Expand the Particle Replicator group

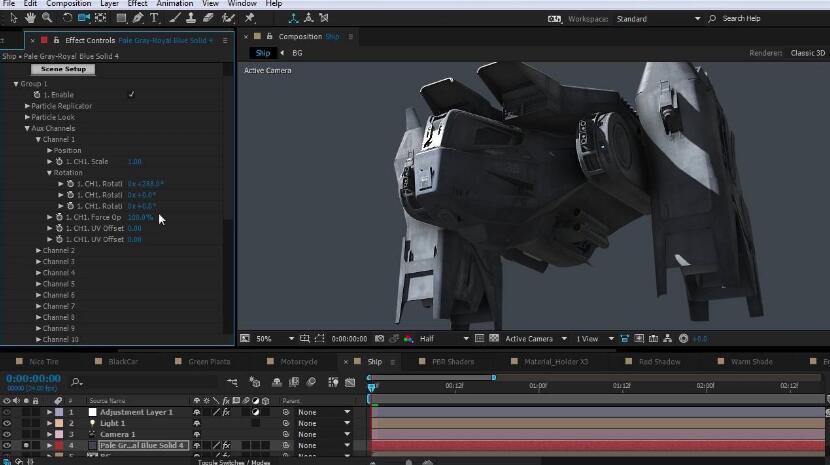[x=27, y=106]
